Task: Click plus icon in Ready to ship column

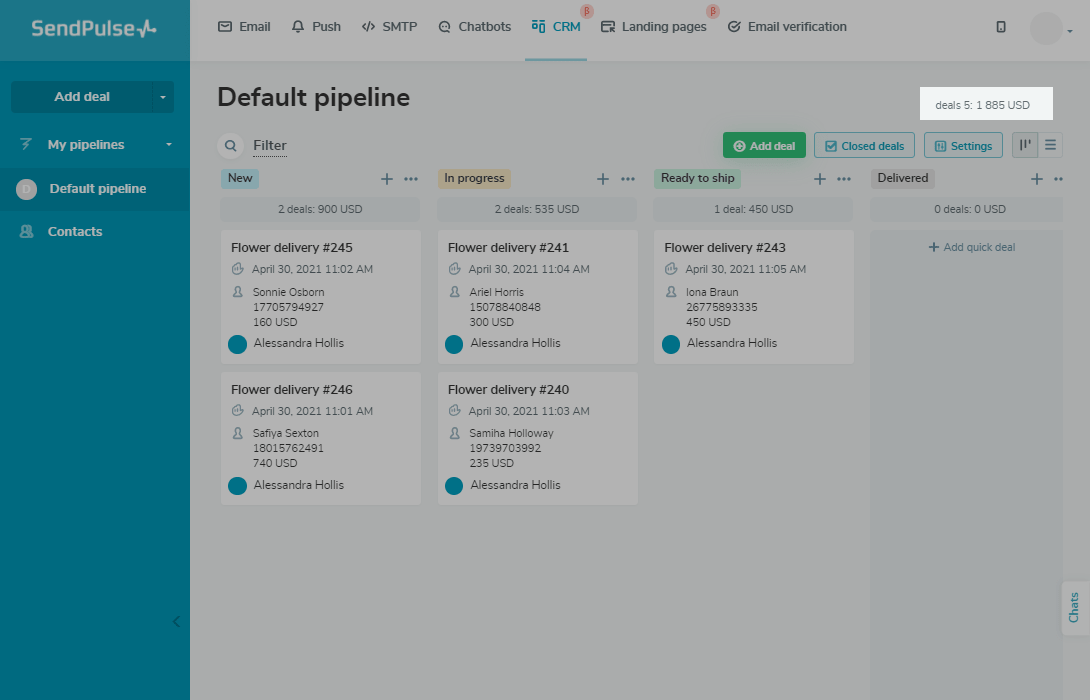Action: pyautogui.click(x=820, y=179)
